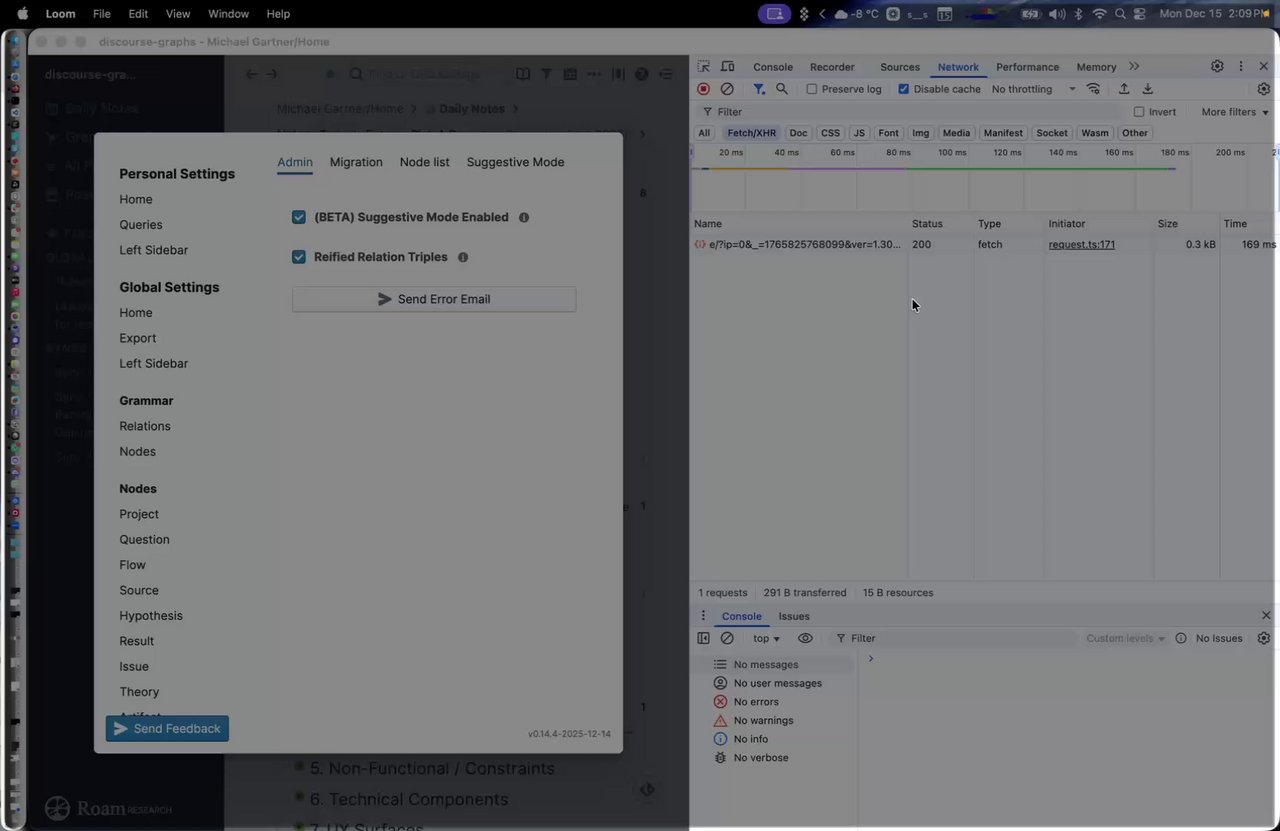Screen dimensions: 1280x831
Task: Click the Wi-Fi icon in the menu bar
Action: pos(1099,14)
